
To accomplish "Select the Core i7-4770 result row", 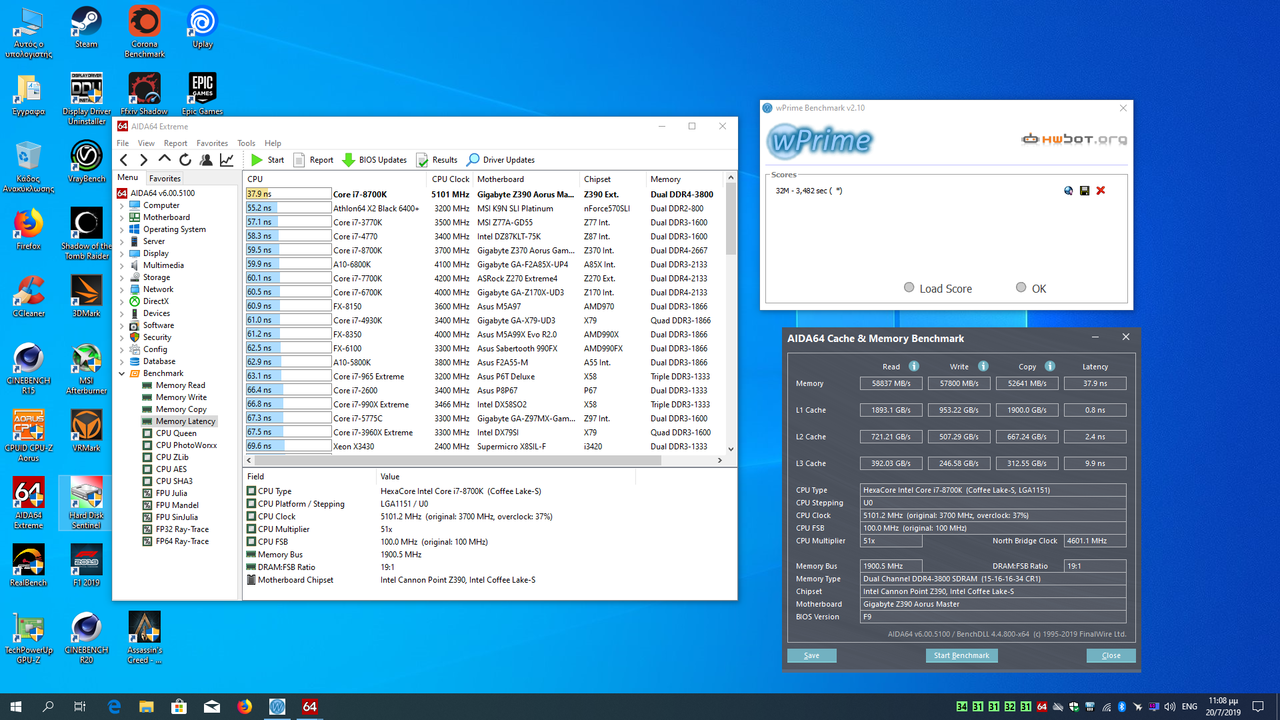I will pyautogui.click(x=485, y=236).
